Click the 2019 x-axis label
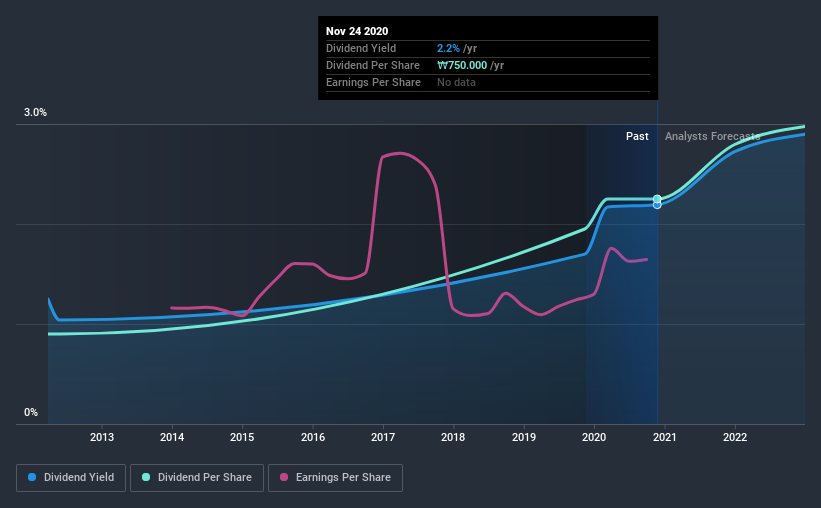 click(524, 437)
